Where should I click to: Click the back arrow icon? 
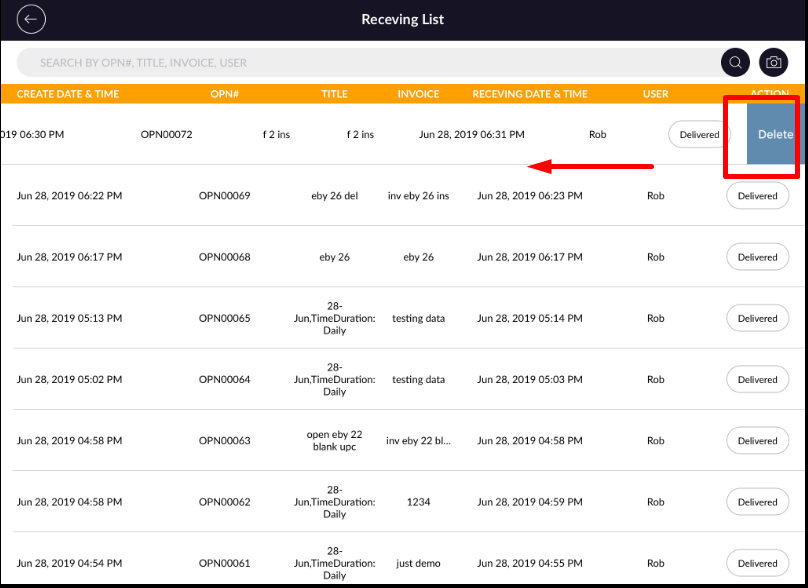point(32,19)
